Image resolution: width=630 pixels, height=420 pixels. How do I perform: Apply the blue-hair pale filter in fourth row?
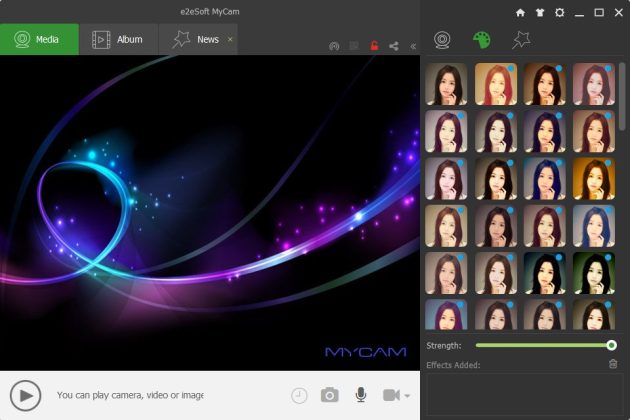tap(594, 226)
